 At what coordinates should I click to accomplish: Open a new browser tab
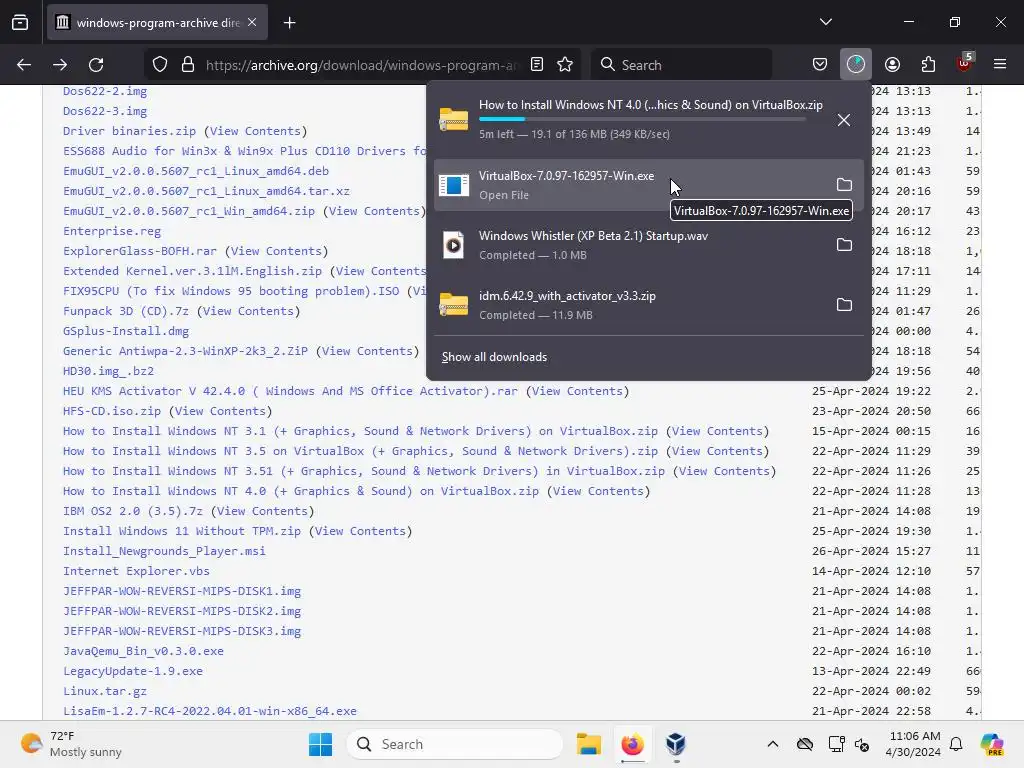pyautogui.click(x=289, y=23)
